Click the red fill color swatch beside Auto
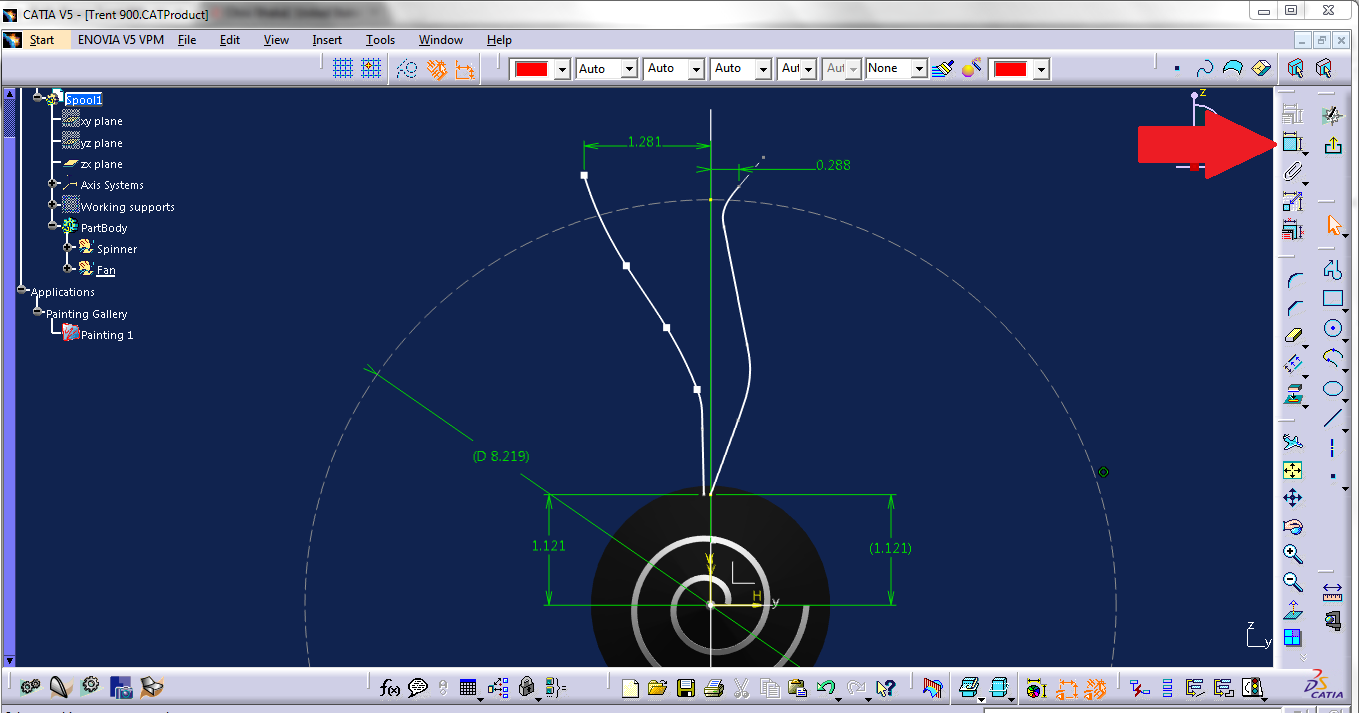1359x713 pixels. click(x=531, y=69)
